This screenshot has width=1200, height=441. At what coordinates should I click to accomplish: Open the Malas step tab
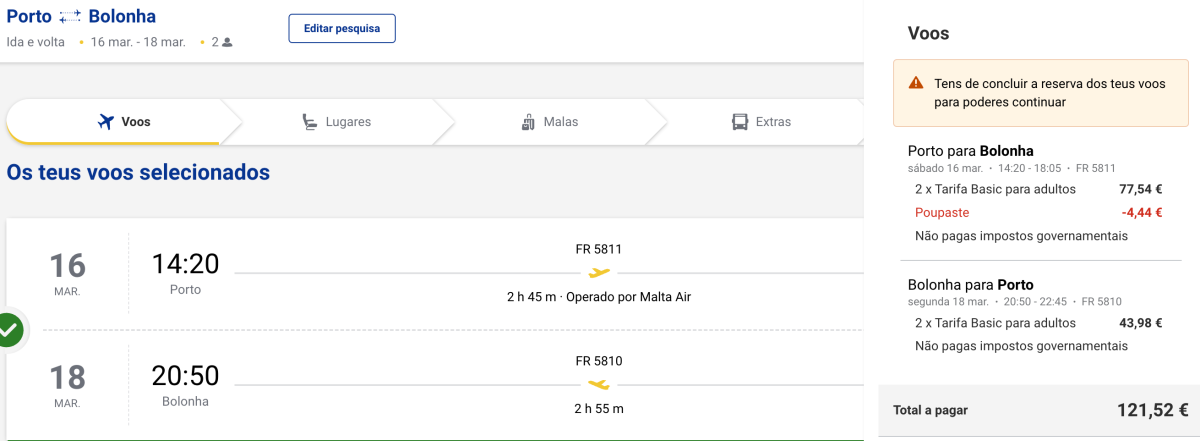click(550, 122)
